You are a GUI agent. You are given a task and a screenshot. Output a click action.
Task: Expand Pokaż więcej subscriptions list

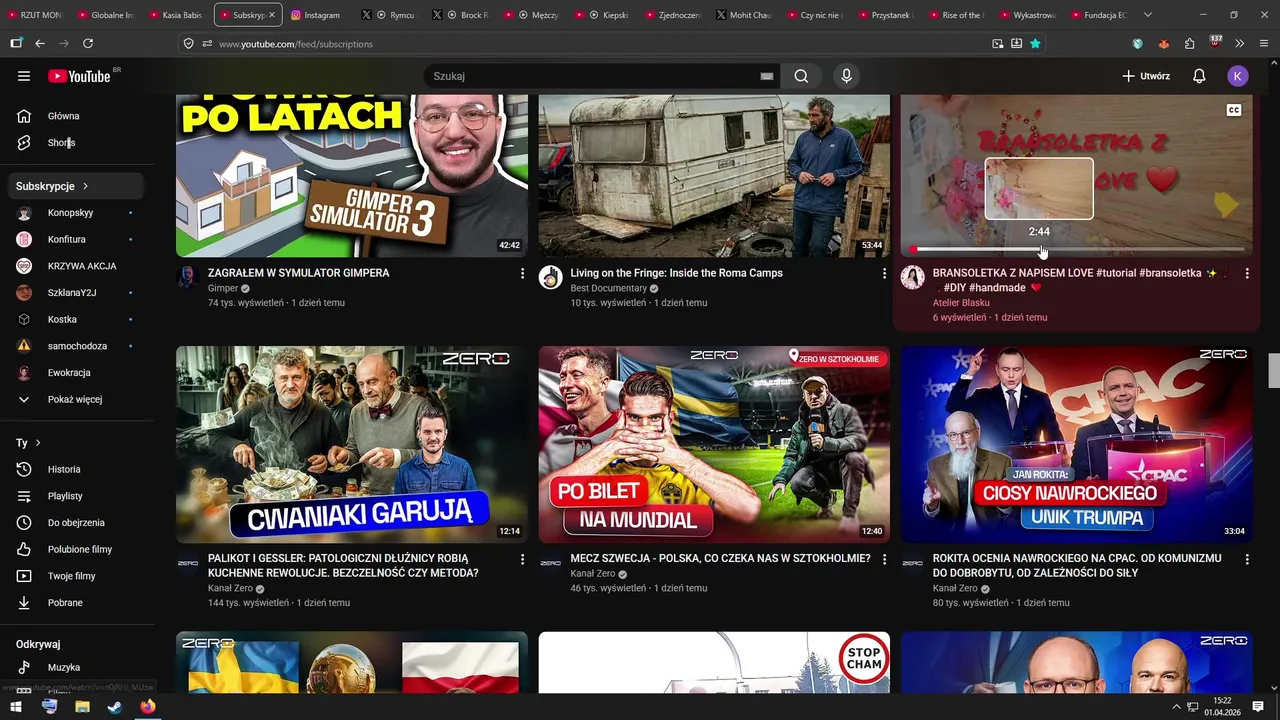77,400
